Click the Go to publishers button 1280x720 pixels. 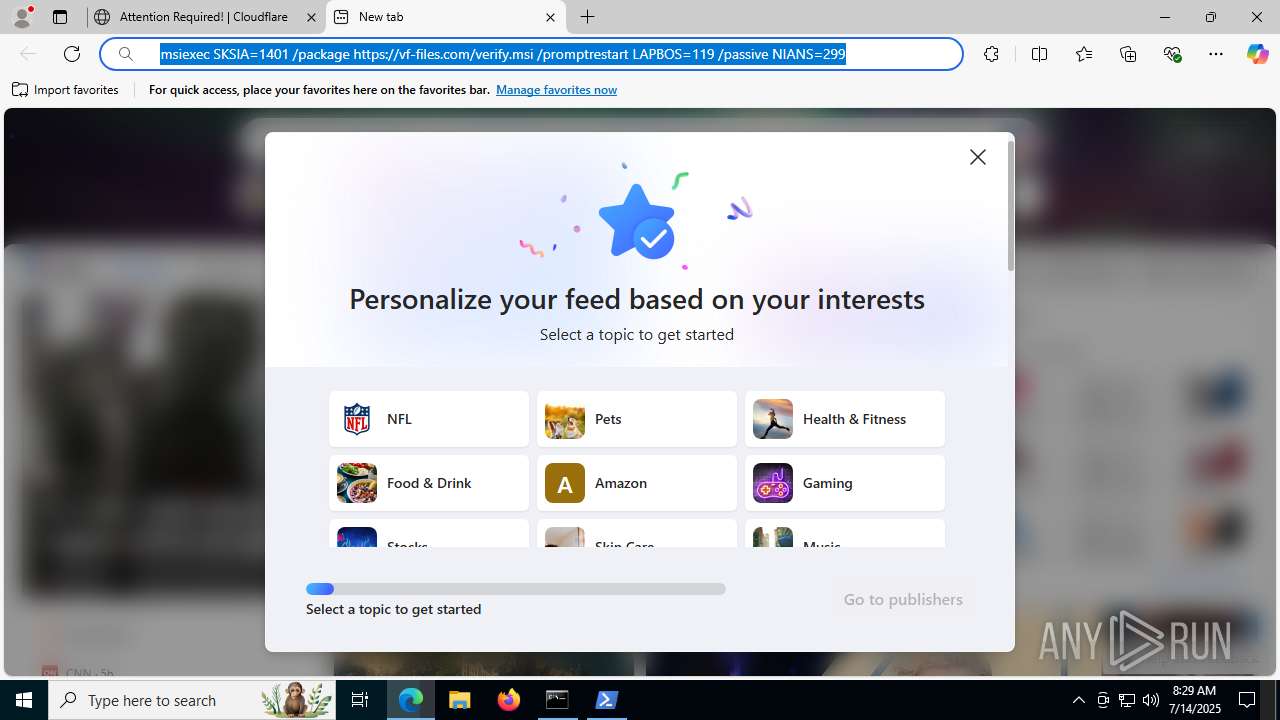pyautogui.click(x=903, y=599)
